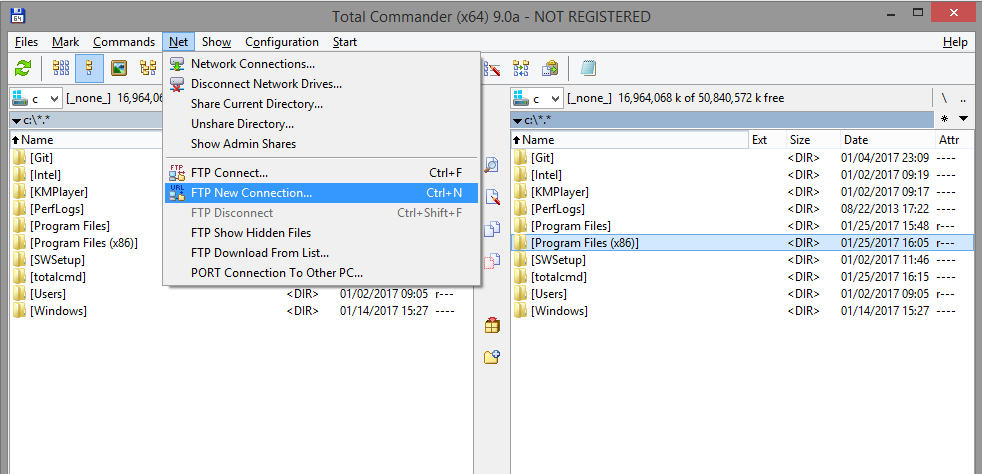Select [Program Files (x86)] in right panel
This screenshot has height=474, width=982.
coord(742,242)
